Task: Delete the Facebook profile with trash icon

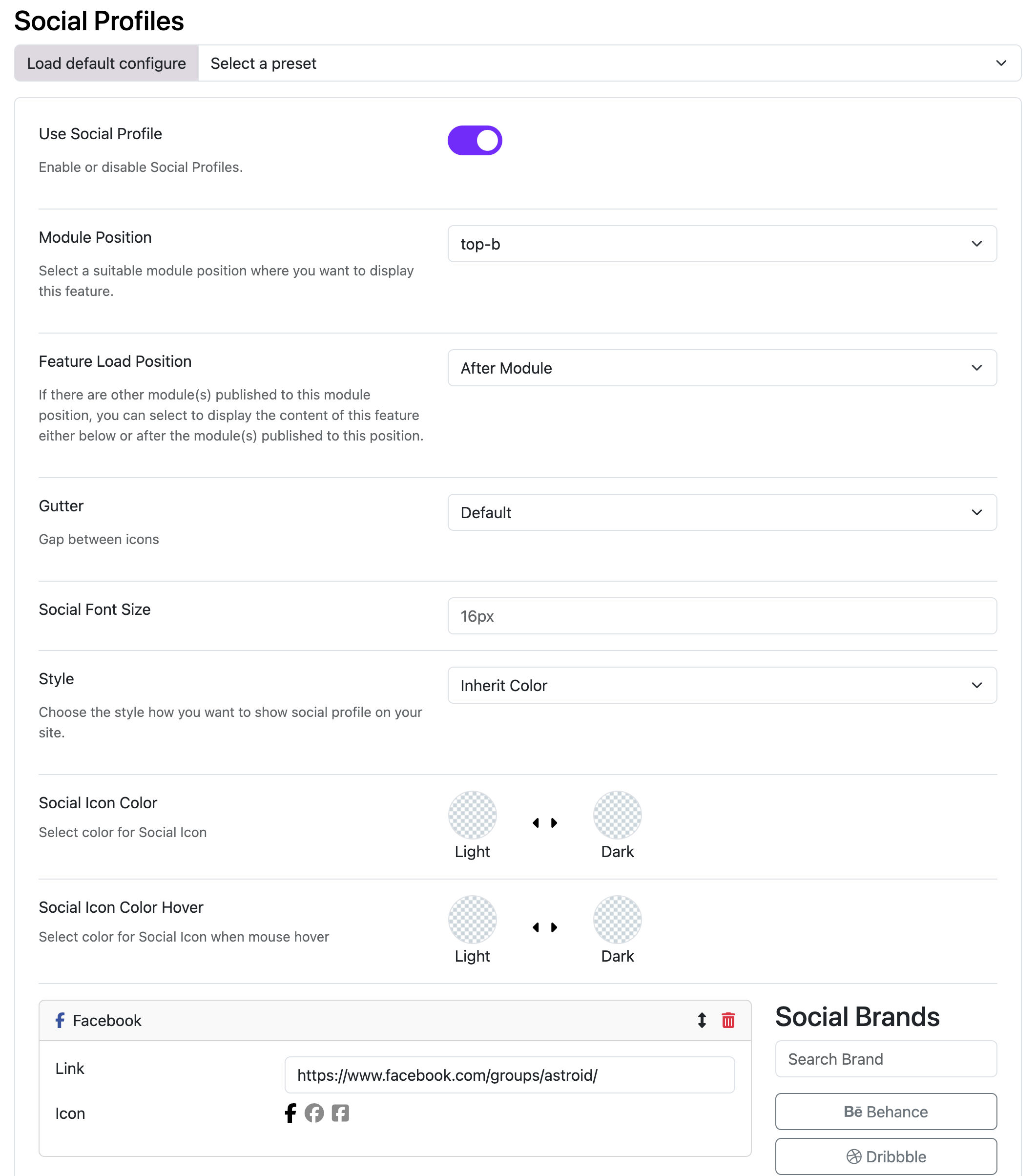Action: coord(728,1020)
